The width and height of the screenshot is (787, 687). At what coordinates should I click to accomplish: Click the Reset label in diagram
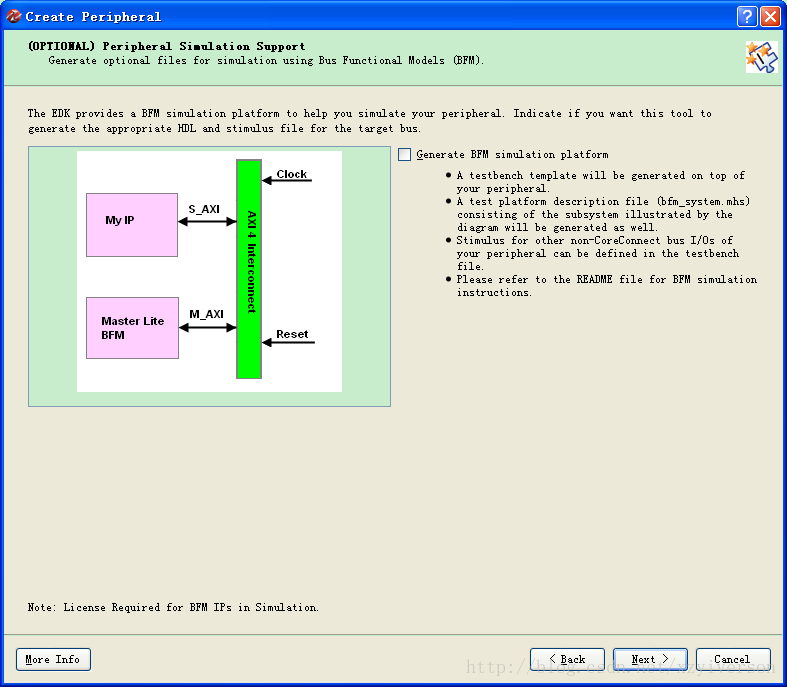pyautogui.click(x=292, y=334)
